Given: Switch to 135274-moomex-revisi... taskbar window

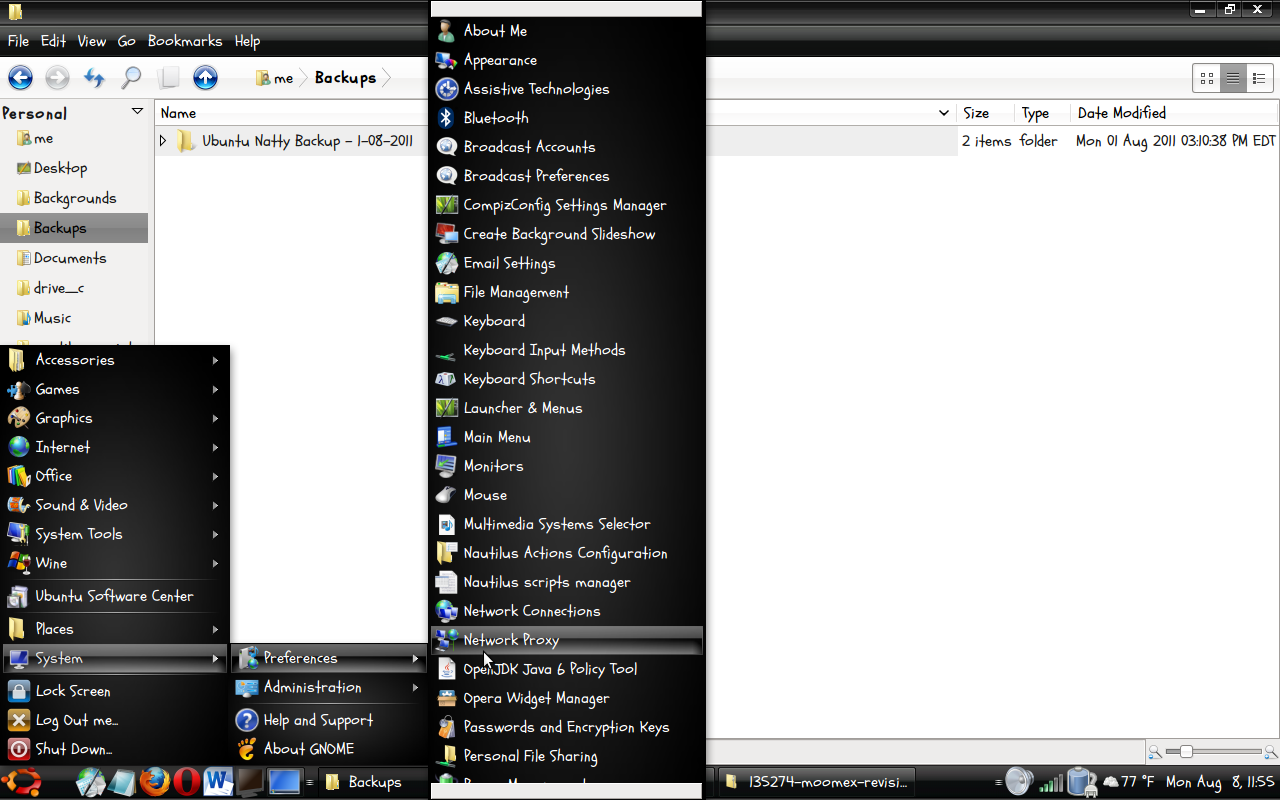Looking at the screenshot, I should [818, 782].
